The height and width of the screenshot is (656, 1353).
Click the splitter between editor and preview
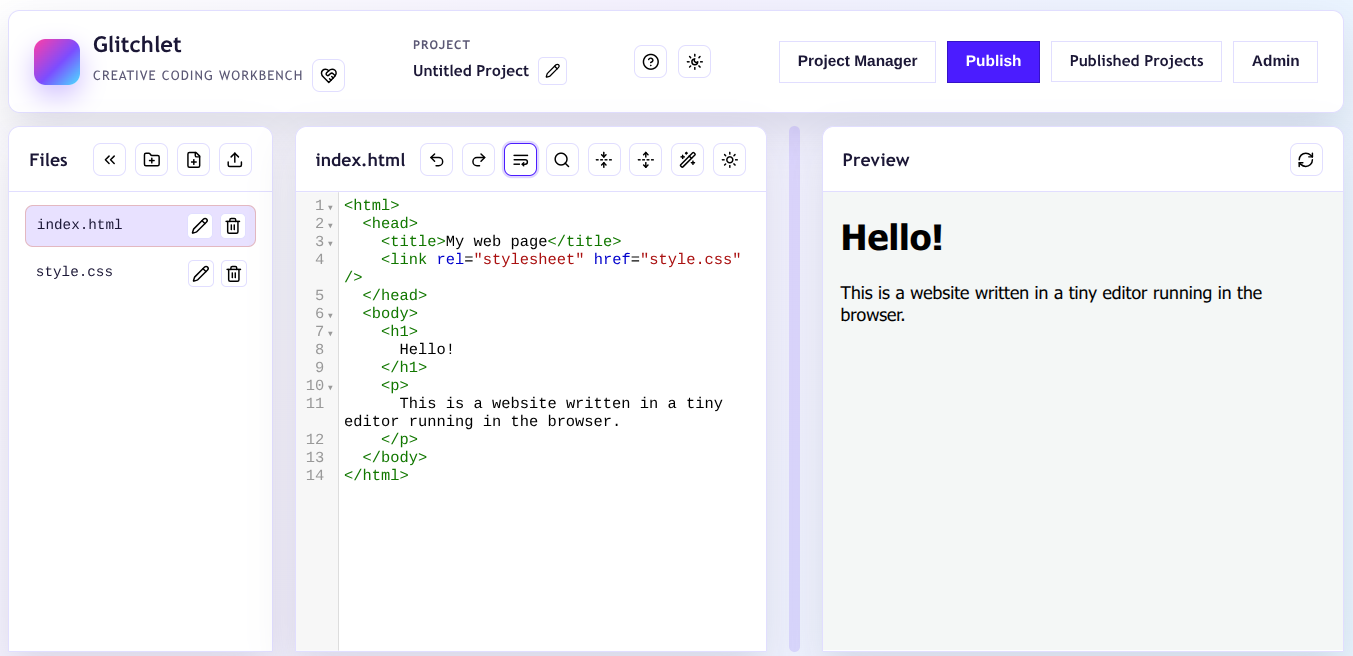[x=795, y=388]
